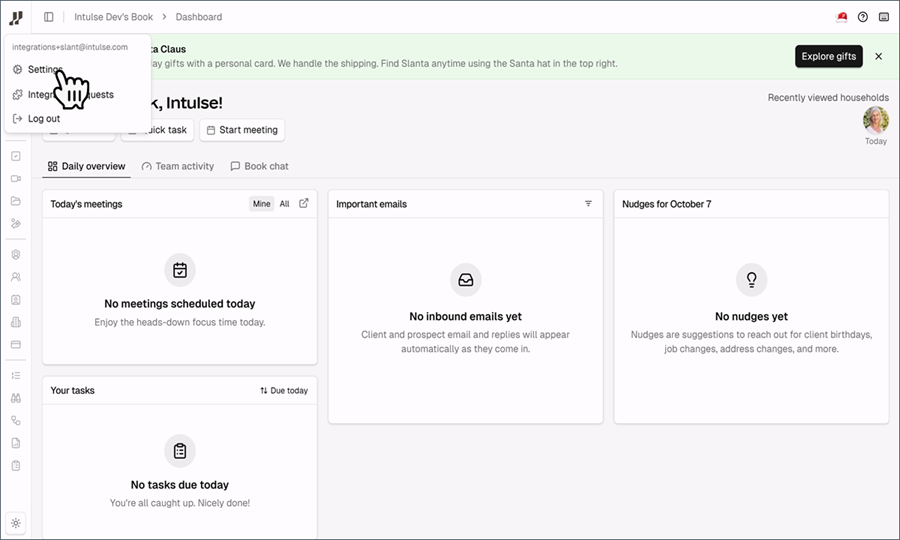The height and width of the screenshot is (540, 900).
Task: Select the All meetings filter
Action: (284, 204)
